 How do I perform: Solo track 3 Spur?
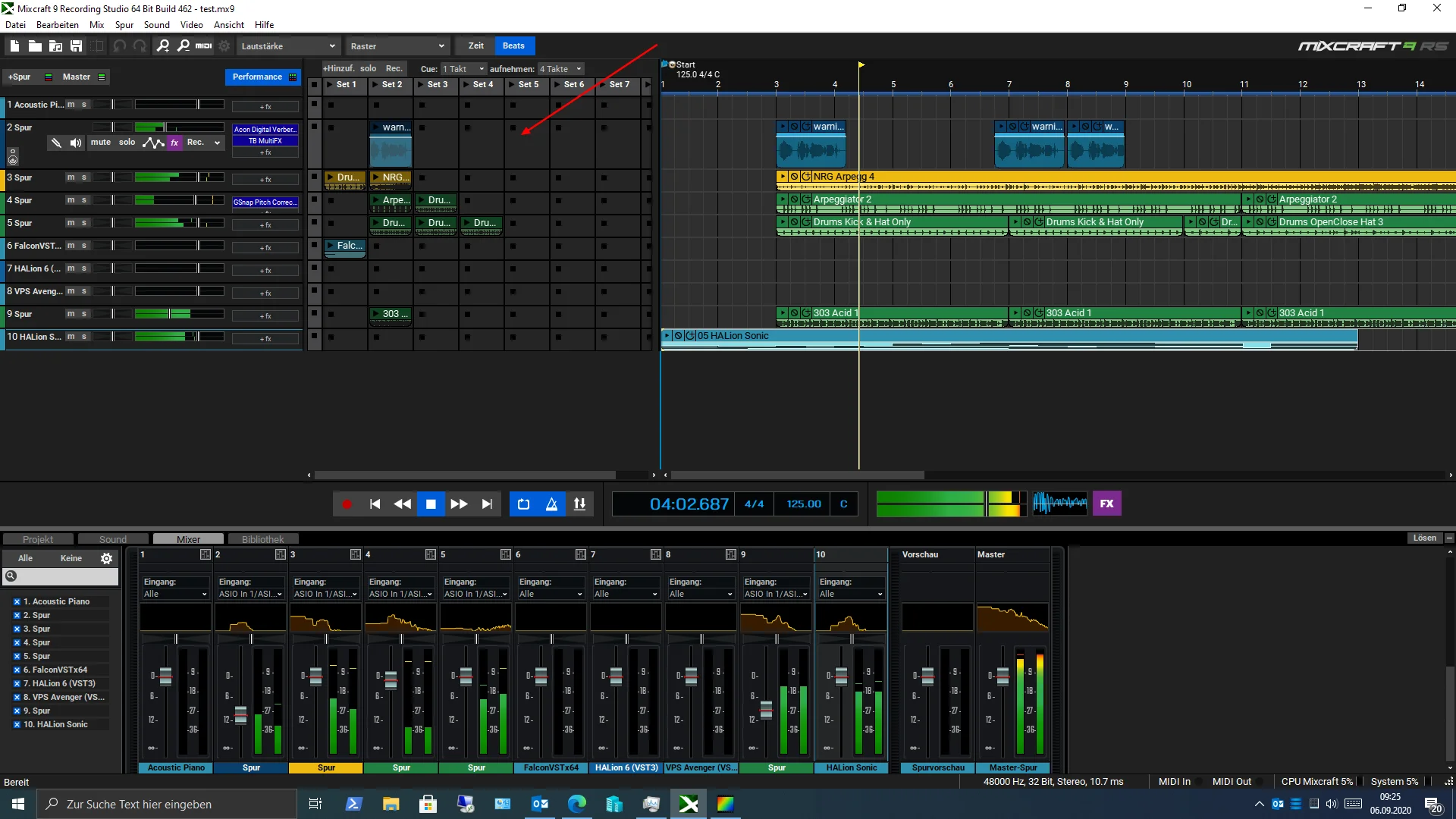pos(84,177)
